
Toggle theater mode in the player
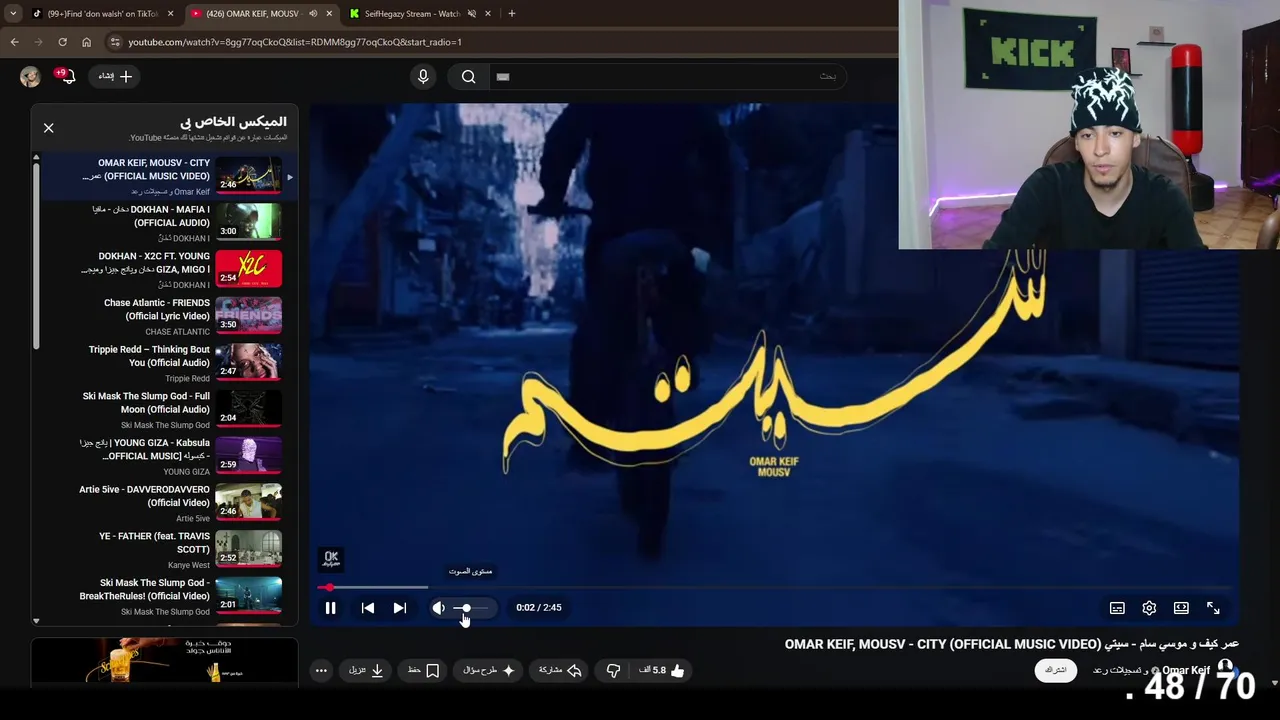[x=1181, y=608]
